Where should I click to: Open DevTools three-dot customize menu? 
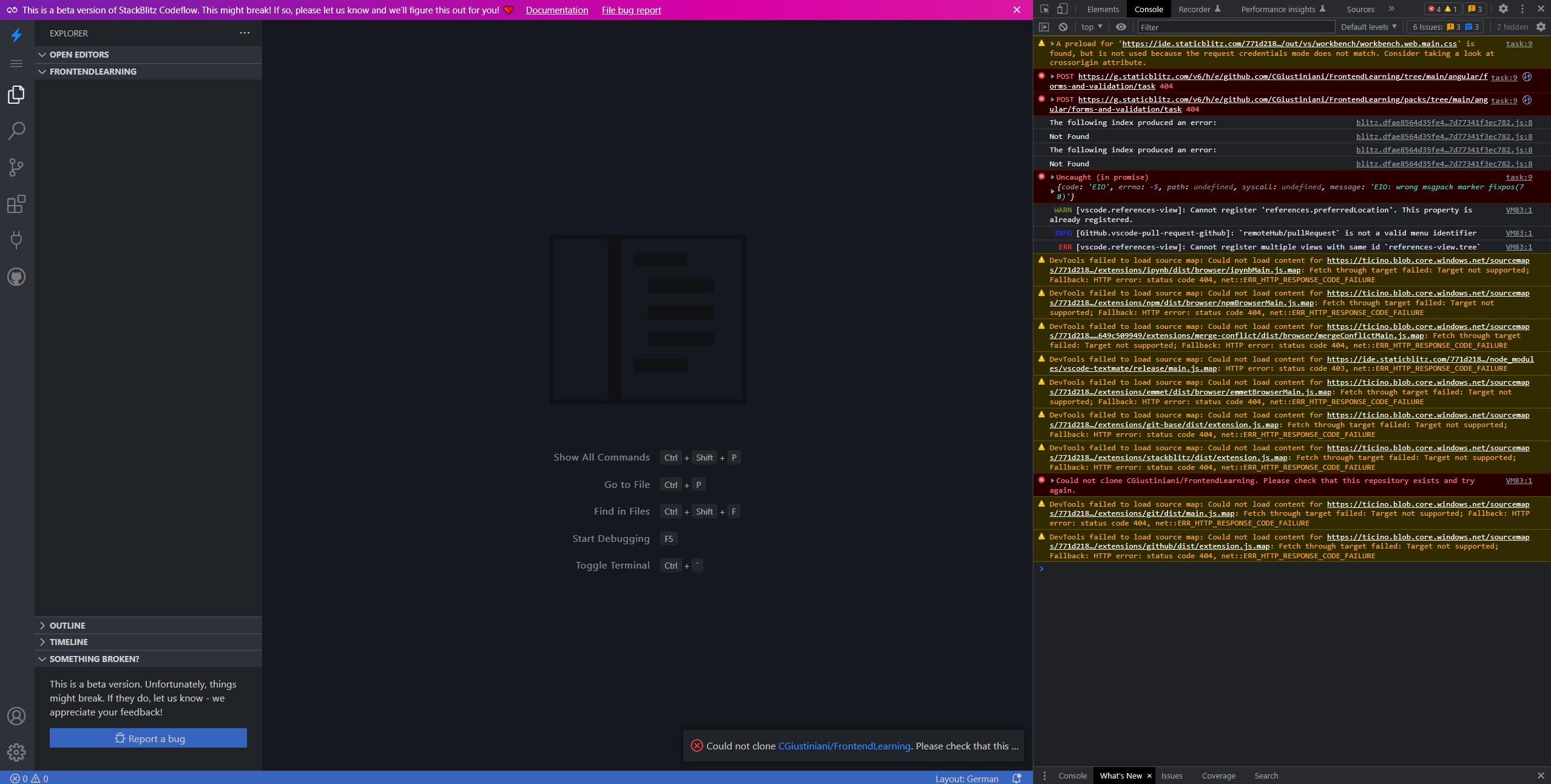tap(1522, 9)
